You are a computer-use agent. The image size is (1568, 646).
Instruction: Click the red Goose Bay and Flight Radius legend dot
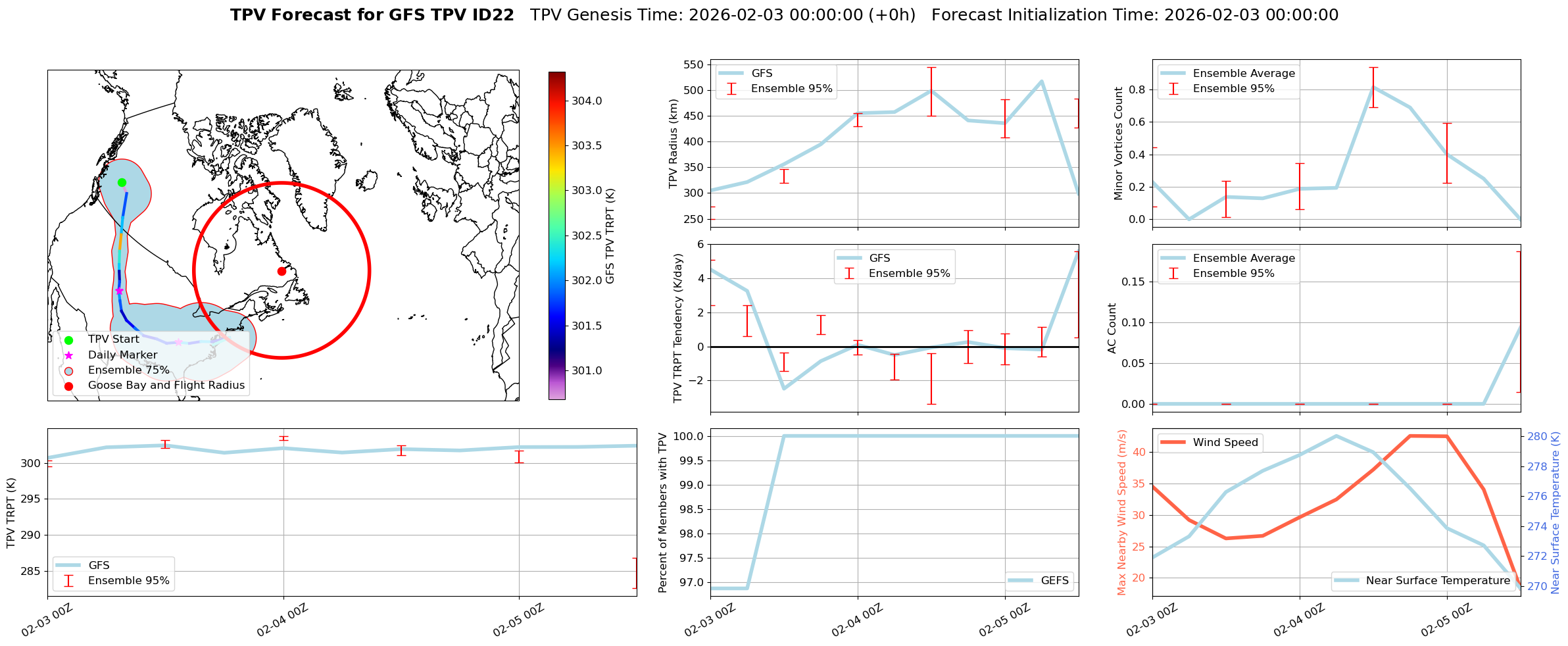pyautogui.click(x=68, y=386)
